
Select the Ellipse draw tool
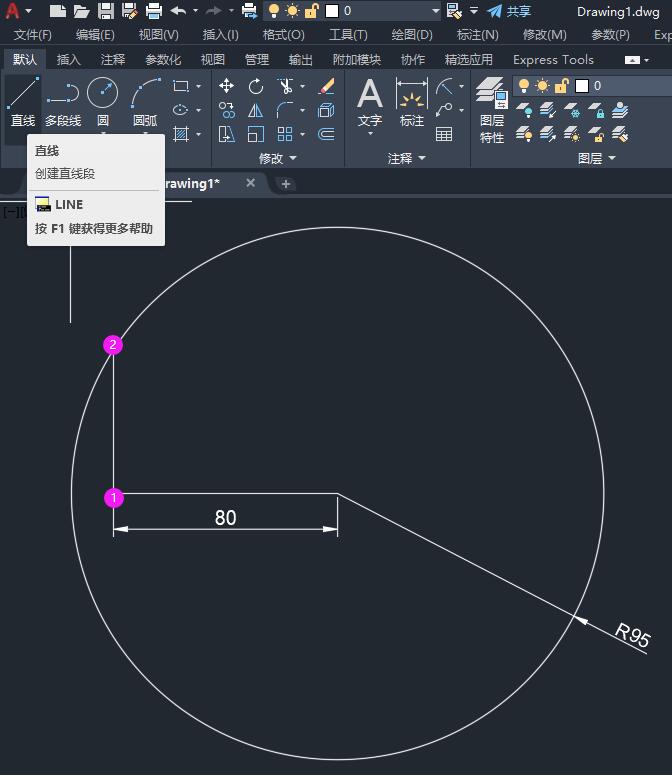pyautogui.click(x=181, y=110)
